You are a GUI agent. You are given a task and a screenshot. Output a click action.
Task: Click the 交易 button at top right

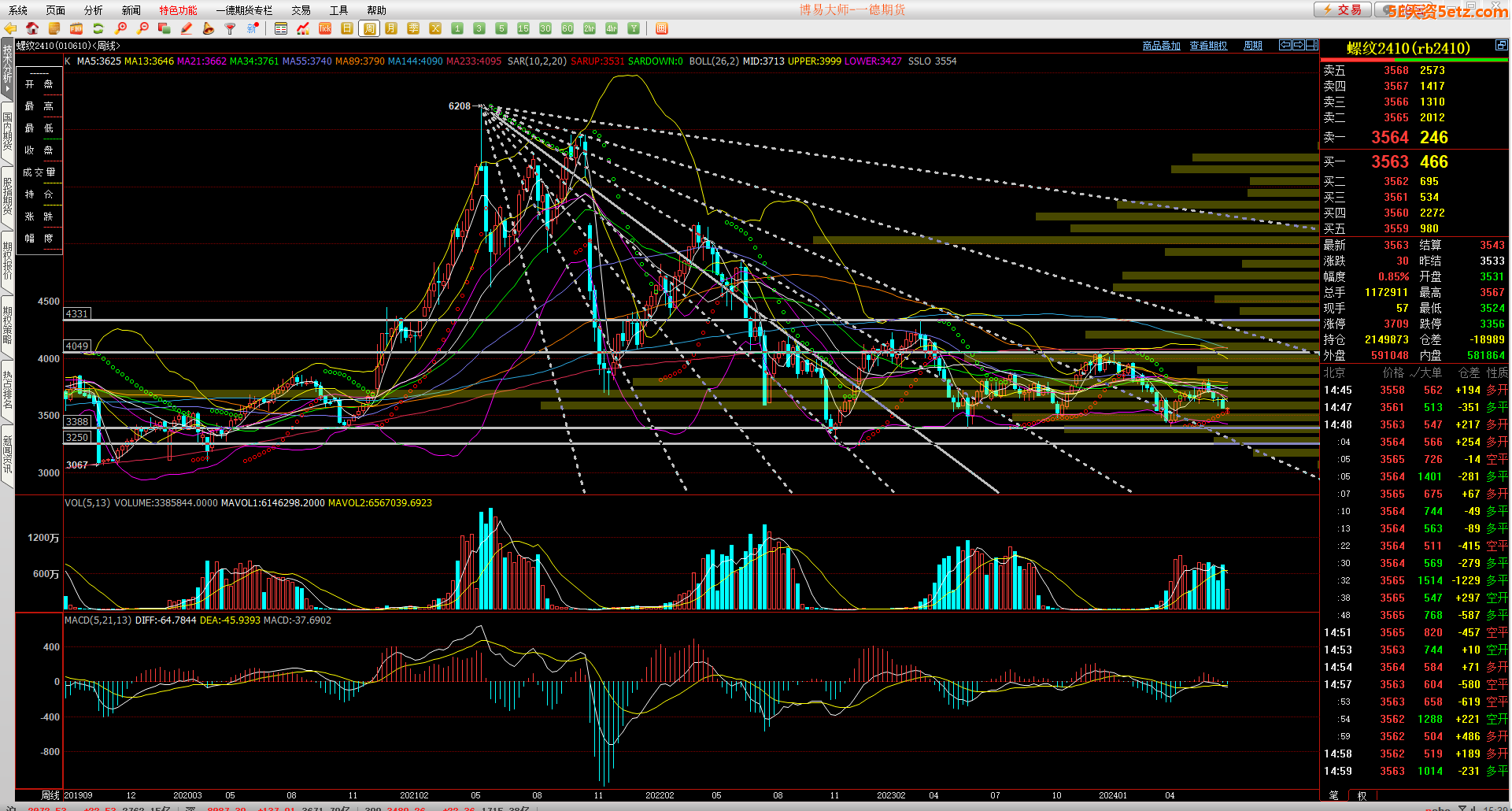coord(1343,9)
